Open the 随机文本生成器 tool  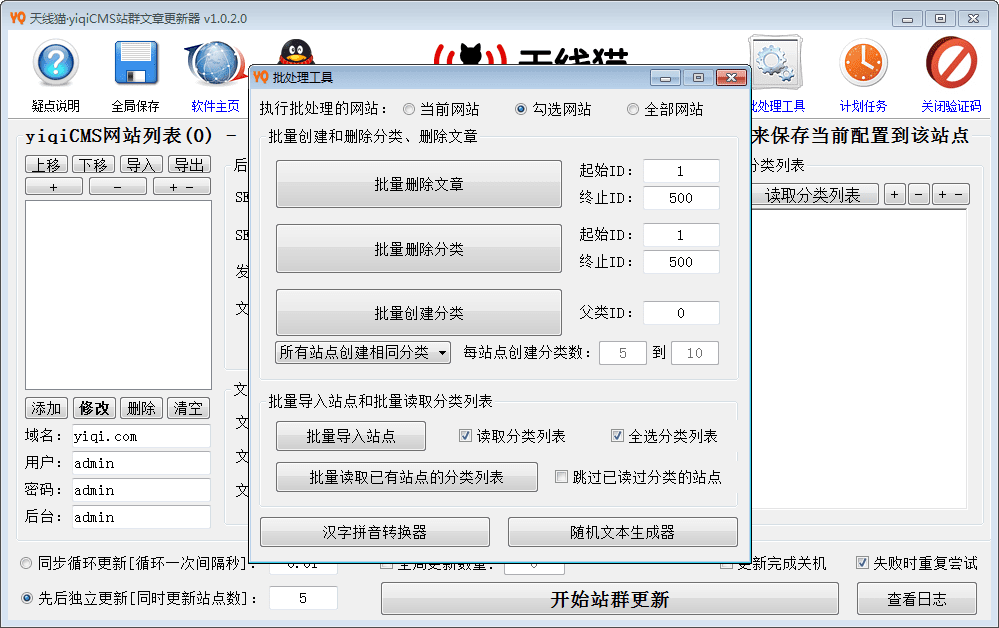point(622,532)
